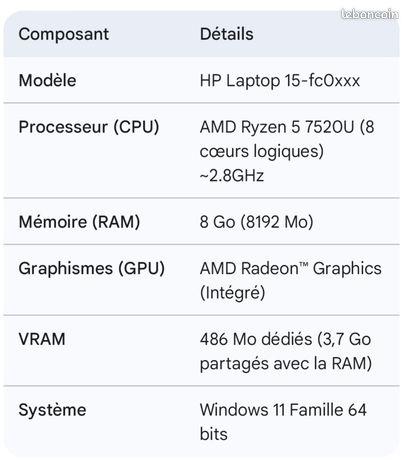Click the Système row label

tap(52, 410)
